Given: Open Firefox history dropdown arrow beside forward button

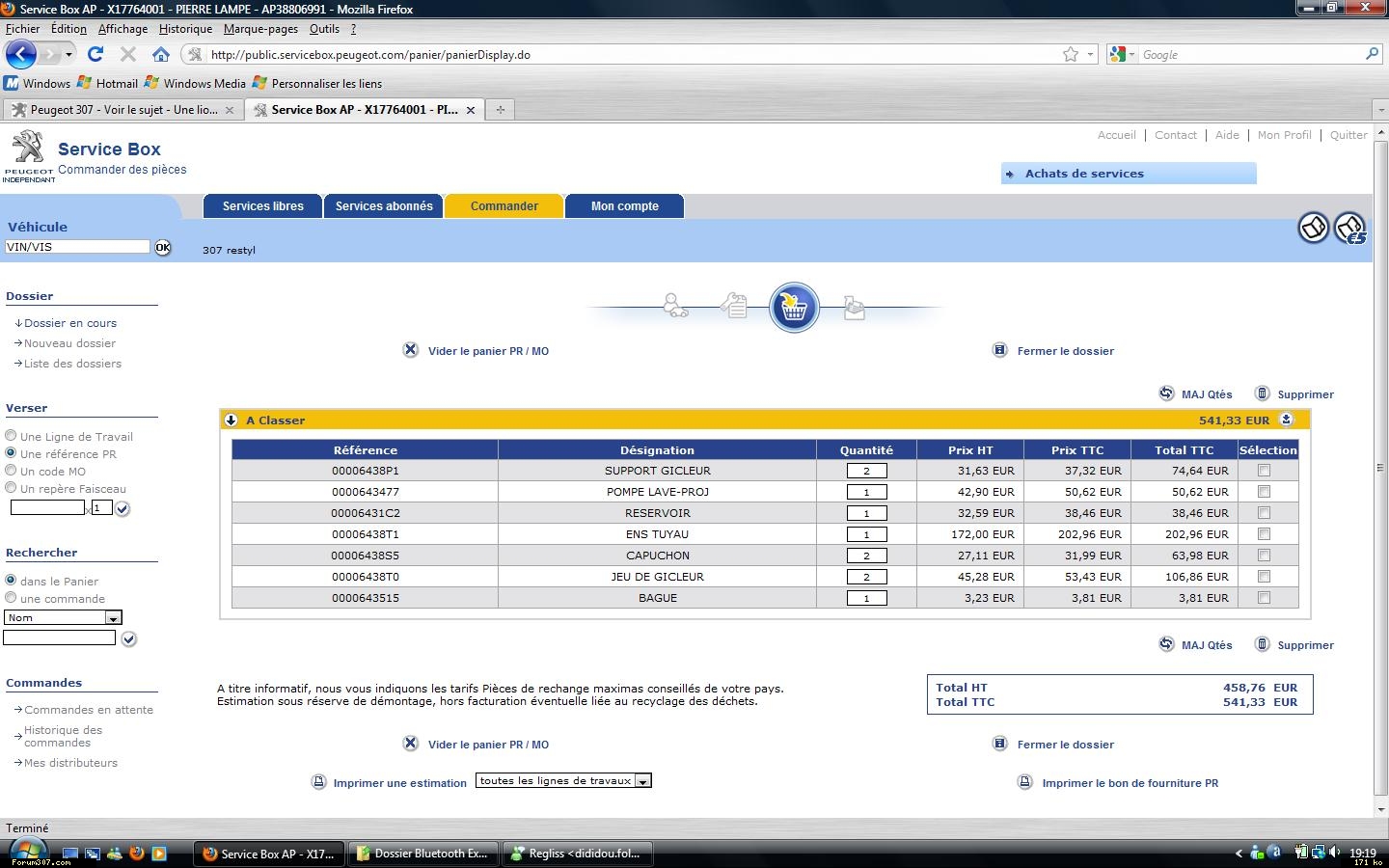Looking at the screenshot, I should (68, 55).
